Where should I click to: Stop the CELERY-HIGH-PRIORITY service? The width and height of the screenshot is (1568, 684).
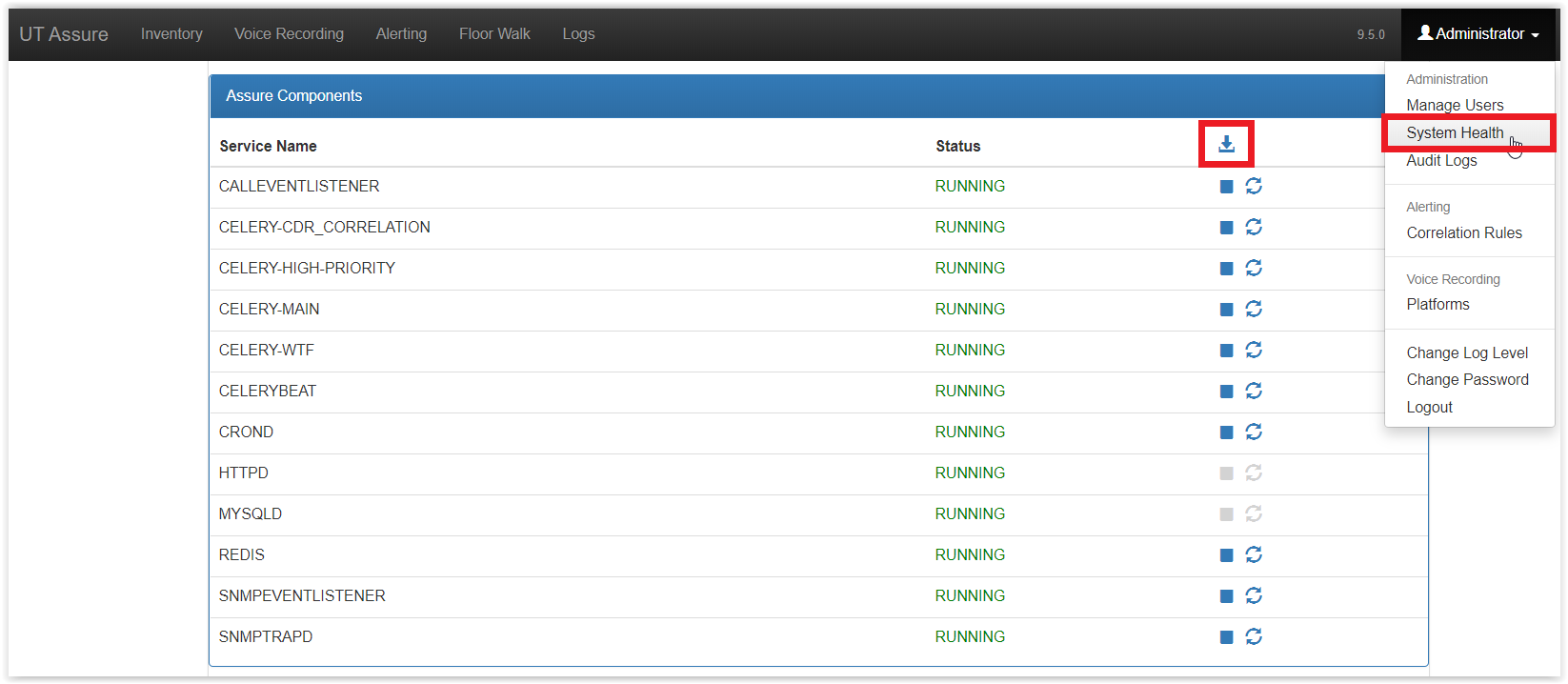pyautogui.click(x=1227, y=269)
